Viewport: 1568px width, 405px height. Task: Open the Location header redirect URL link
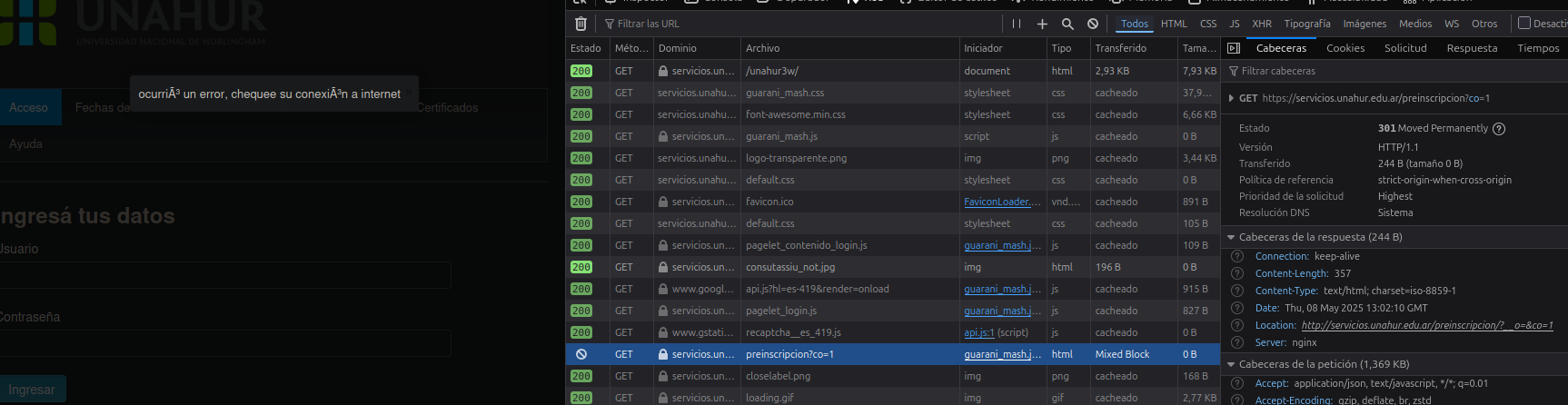click(1427, 325)
